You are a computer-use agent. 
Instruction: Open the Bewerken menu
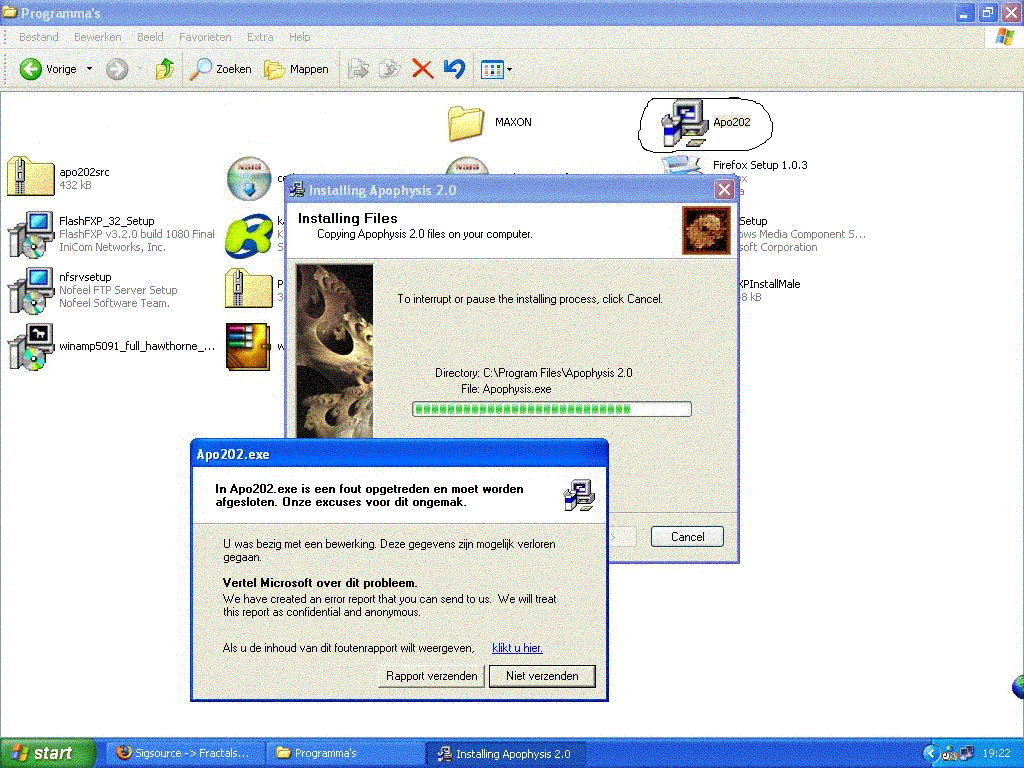[x=97, y=37]
